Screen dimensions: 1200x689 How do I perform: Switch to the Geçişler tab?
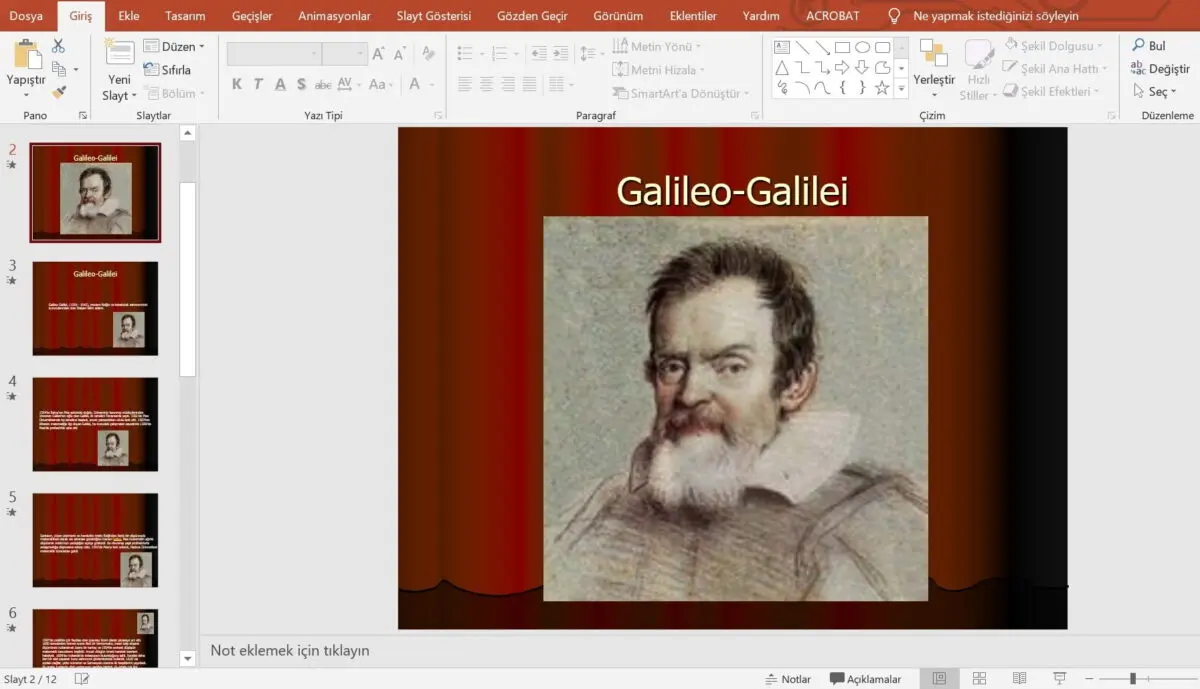tap(252, 16)
